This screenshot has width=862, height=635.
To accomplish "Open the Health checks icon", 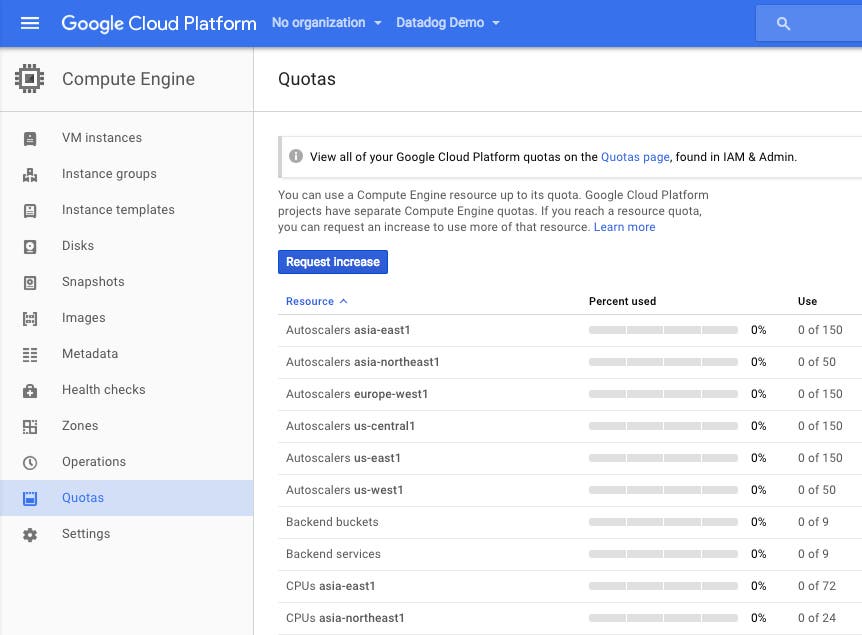I will pos(31,390).
